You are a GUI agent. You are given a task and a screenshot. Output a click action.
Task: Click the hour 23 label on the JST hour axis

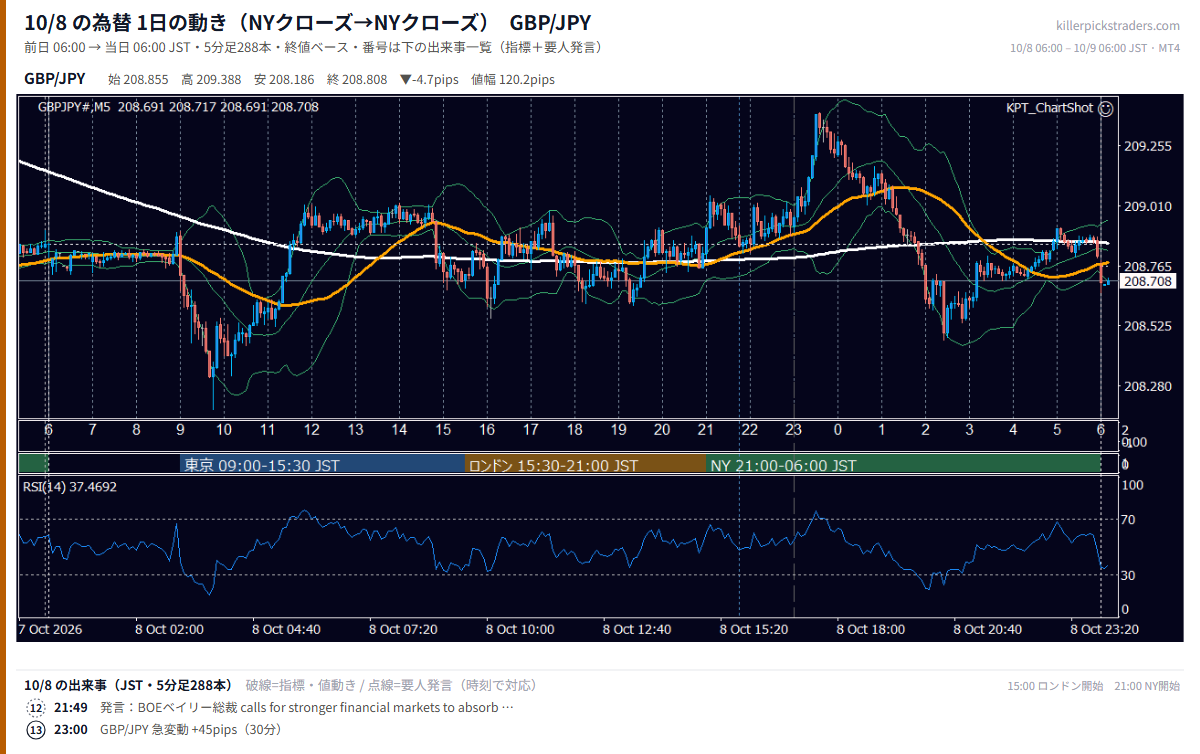click(x=793, y=430)
